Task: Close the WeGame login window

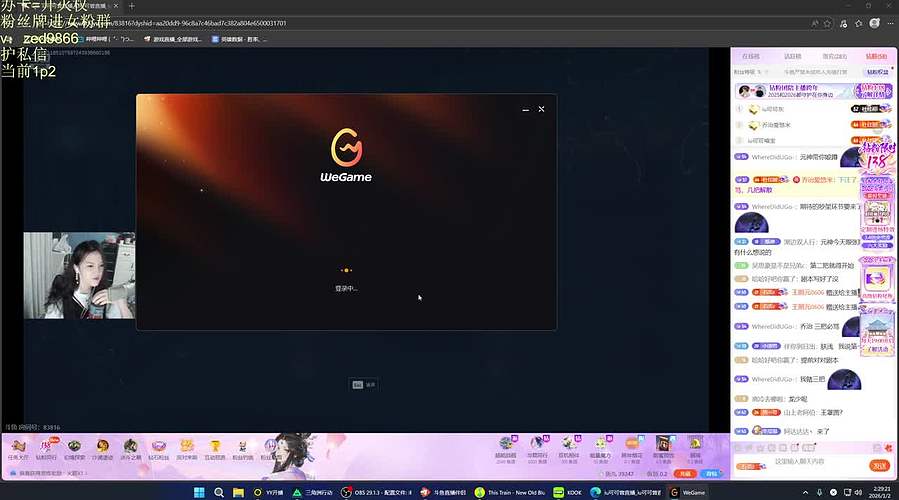Action: click(x=542, y=109)
